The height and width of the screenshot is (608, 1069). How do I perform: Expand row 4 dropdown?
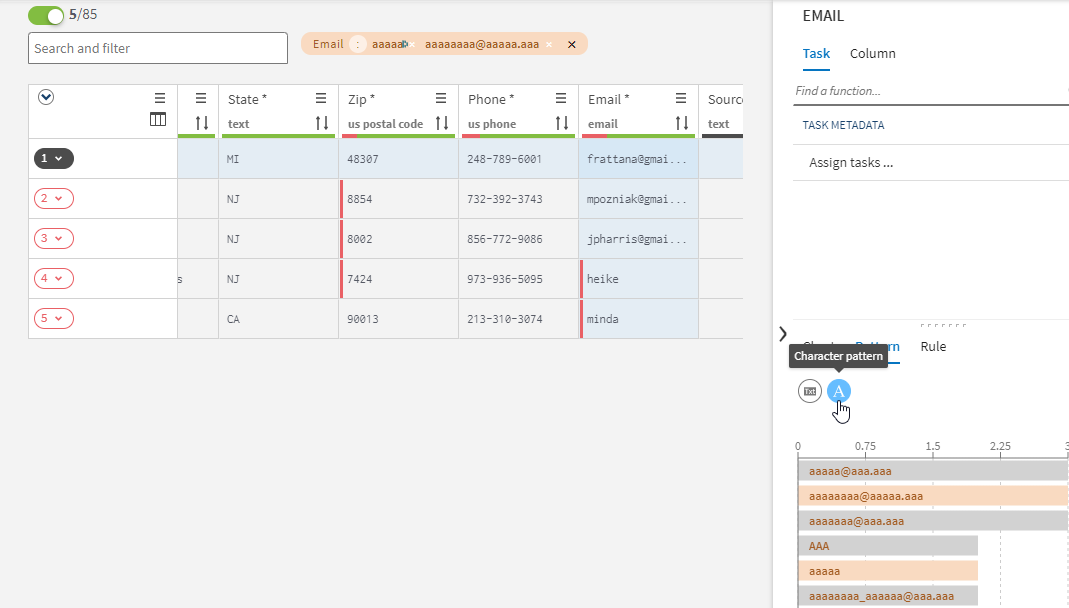[x=53, y=278]
